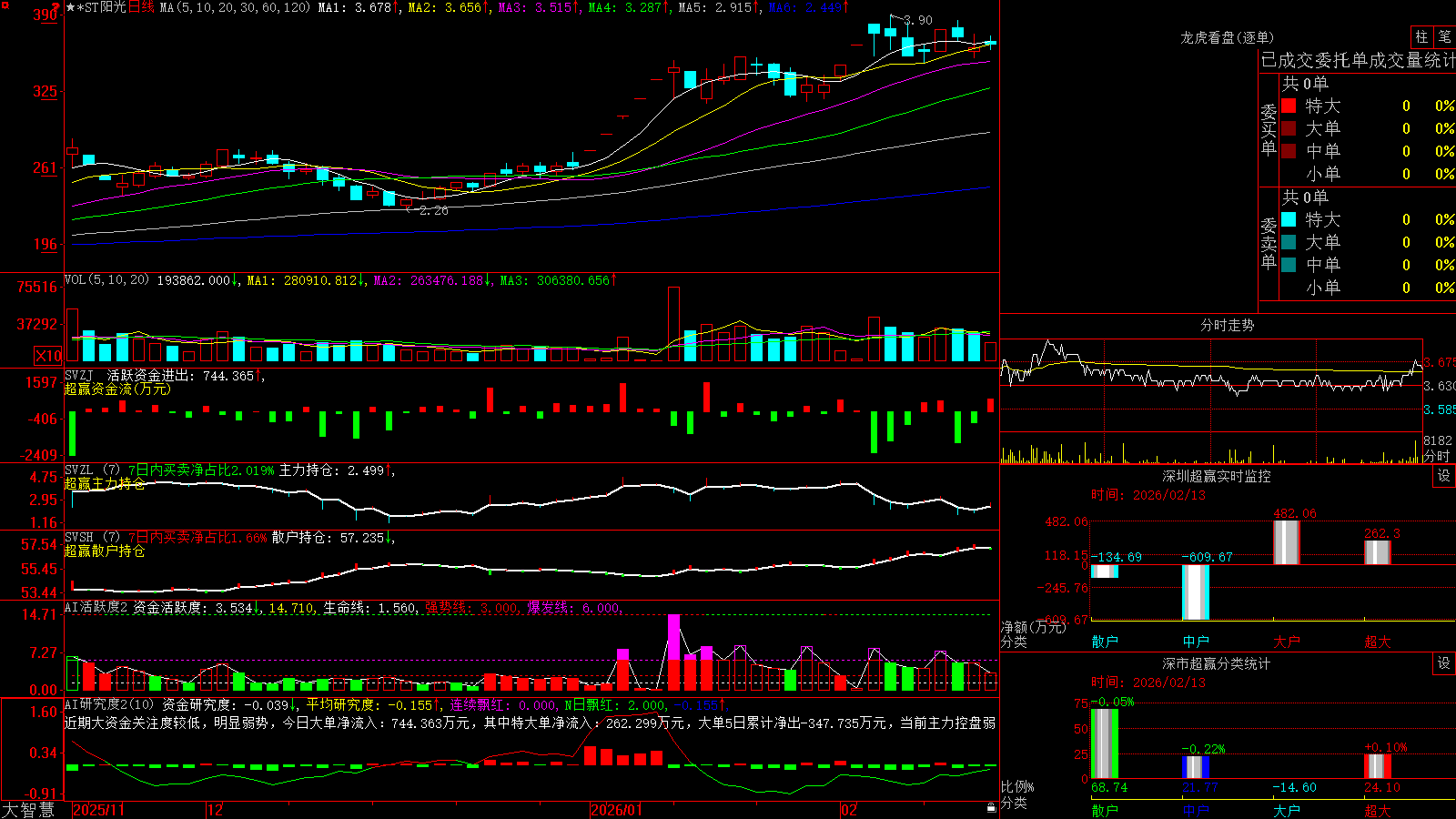
Task: Click the 日线 period label
Action: (141, 7)
